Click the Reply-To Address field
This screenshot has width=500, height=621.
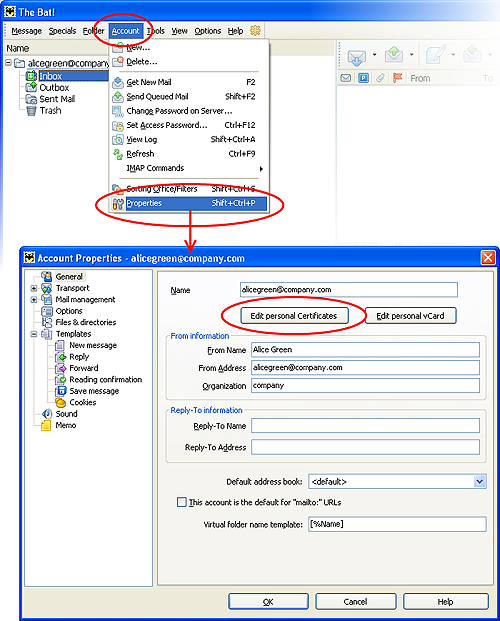(365, 447)
